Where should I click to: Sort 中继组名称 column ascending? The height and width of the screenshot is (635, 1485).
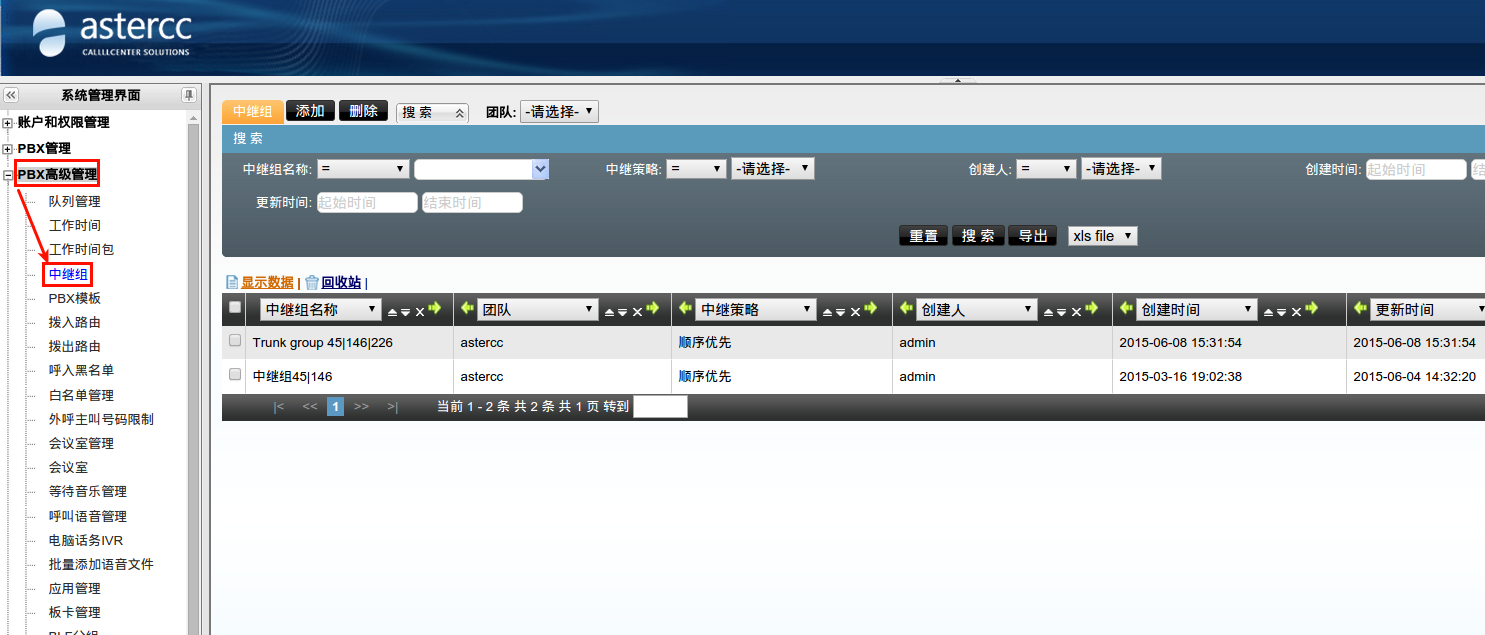(392, 312)
